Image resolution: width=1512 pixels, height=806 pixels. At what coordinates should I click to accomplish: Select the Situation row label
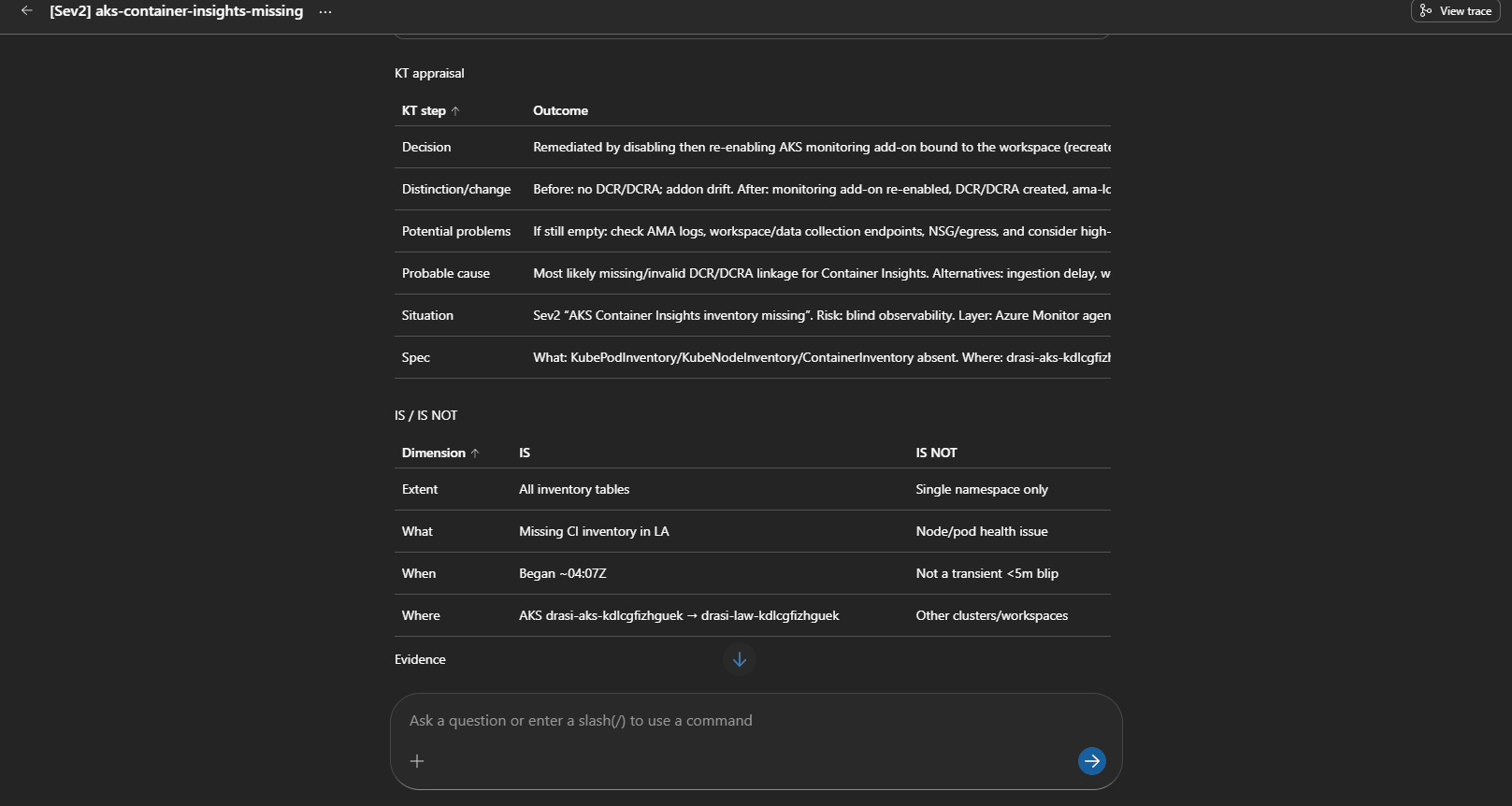[427, 315]
